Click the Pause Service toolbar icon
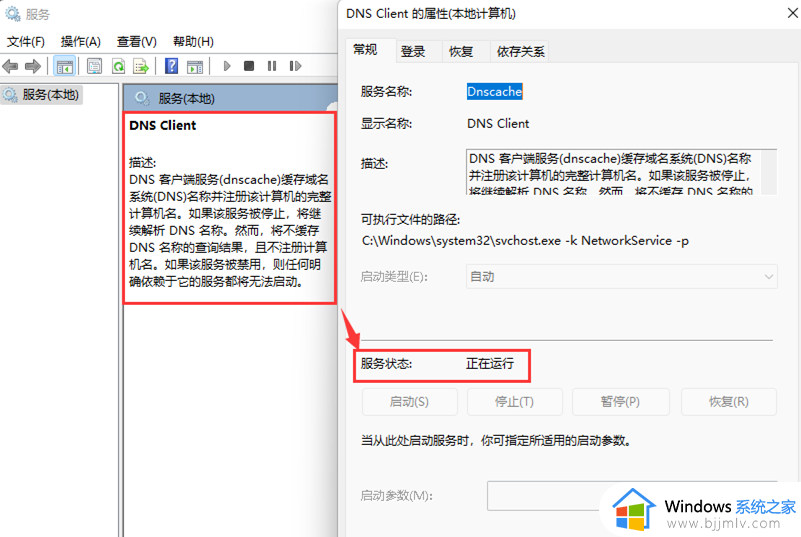Viewport: 801px width, 537px height. coord(272,66)
